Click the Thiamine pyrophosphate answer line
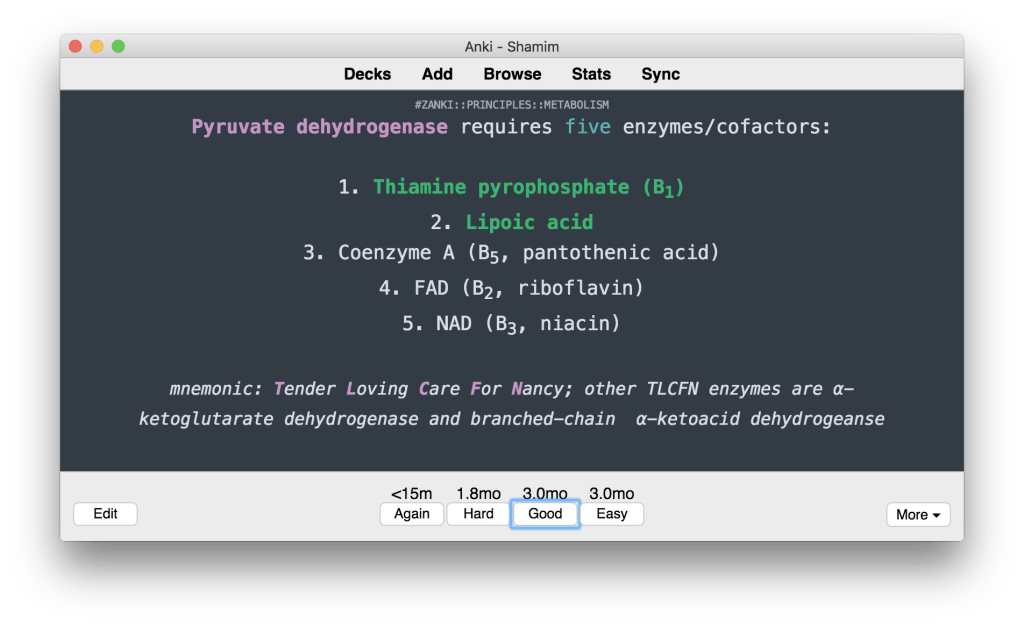Viewport: 1024px width, 627px height. (511, 187)
